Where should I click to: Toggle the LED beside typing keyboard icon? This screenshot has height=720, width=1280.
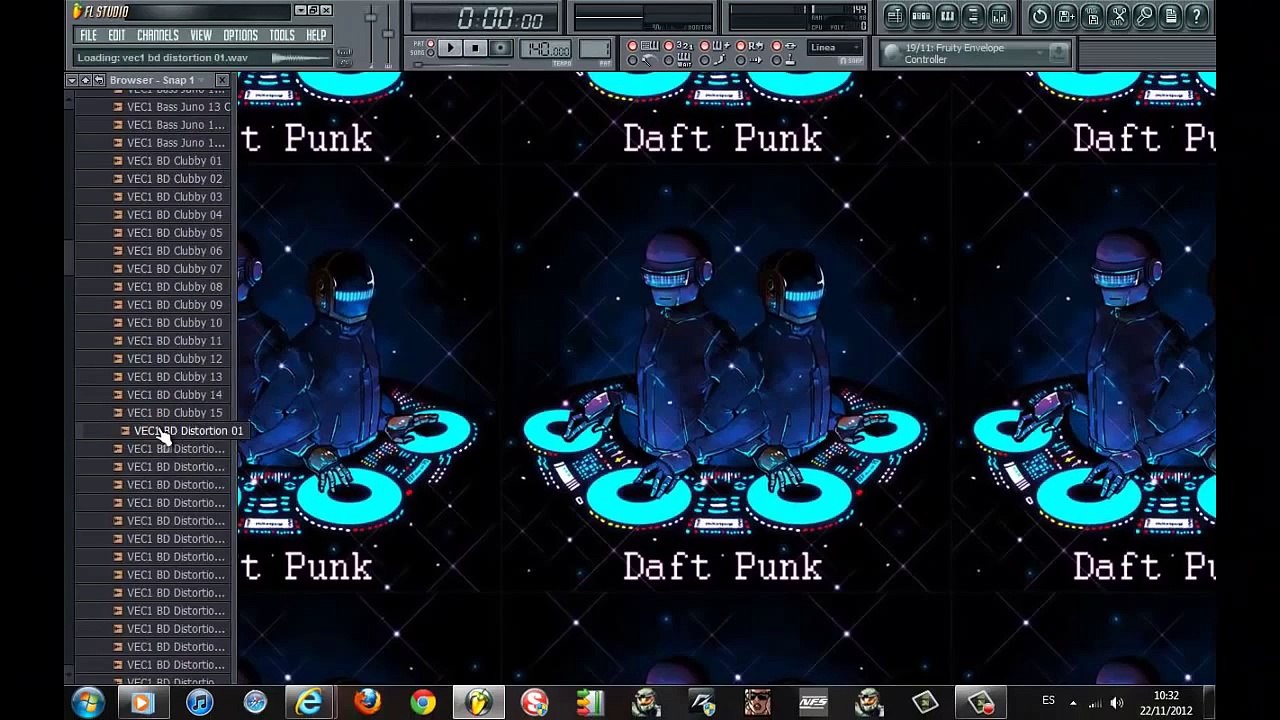(x=632, y=46)
